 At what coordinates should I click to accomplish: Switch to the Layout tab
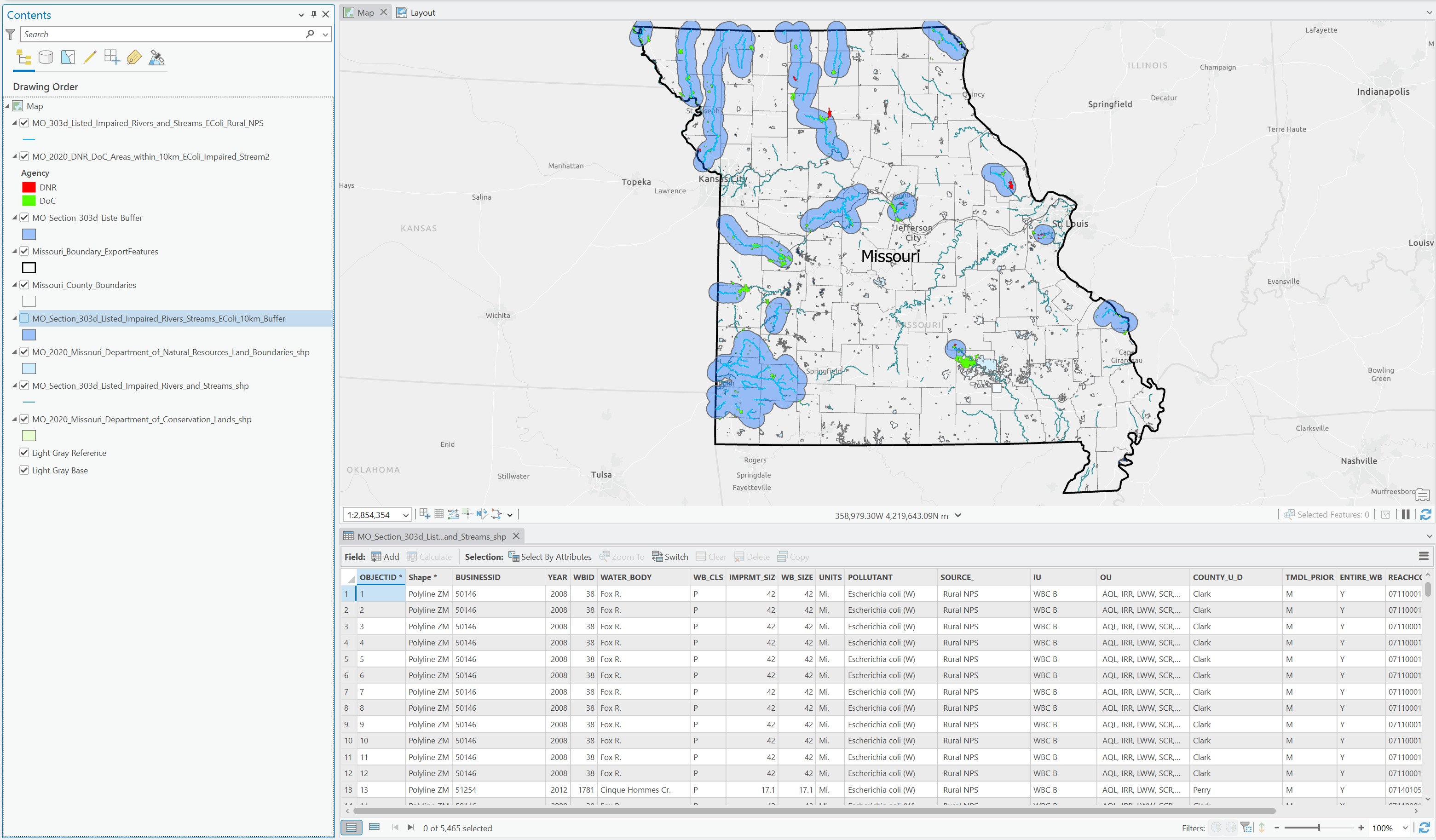[x=421, y=12]
